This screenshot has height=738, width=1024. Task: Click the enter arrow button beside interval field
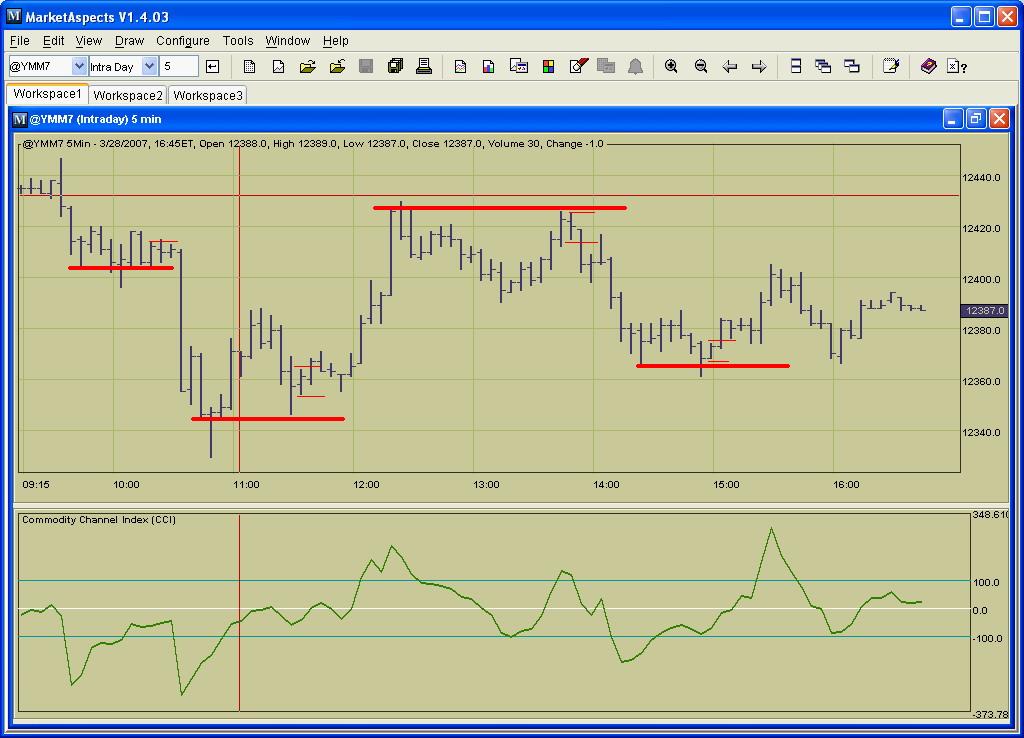coord(212,67)
